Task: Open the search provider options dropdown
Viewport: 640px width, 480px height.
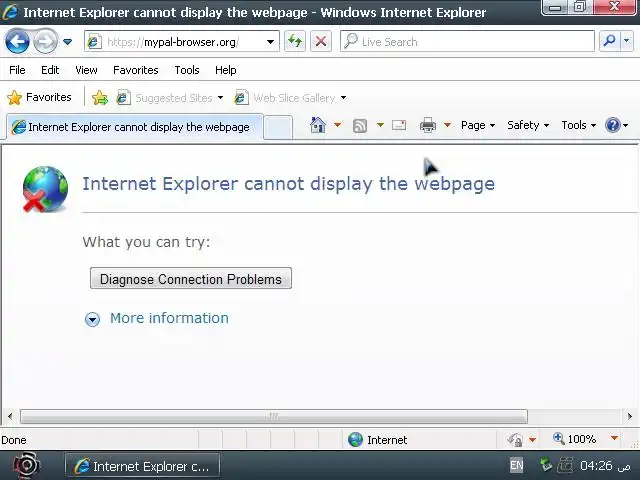Action: (x=627, y=41)
